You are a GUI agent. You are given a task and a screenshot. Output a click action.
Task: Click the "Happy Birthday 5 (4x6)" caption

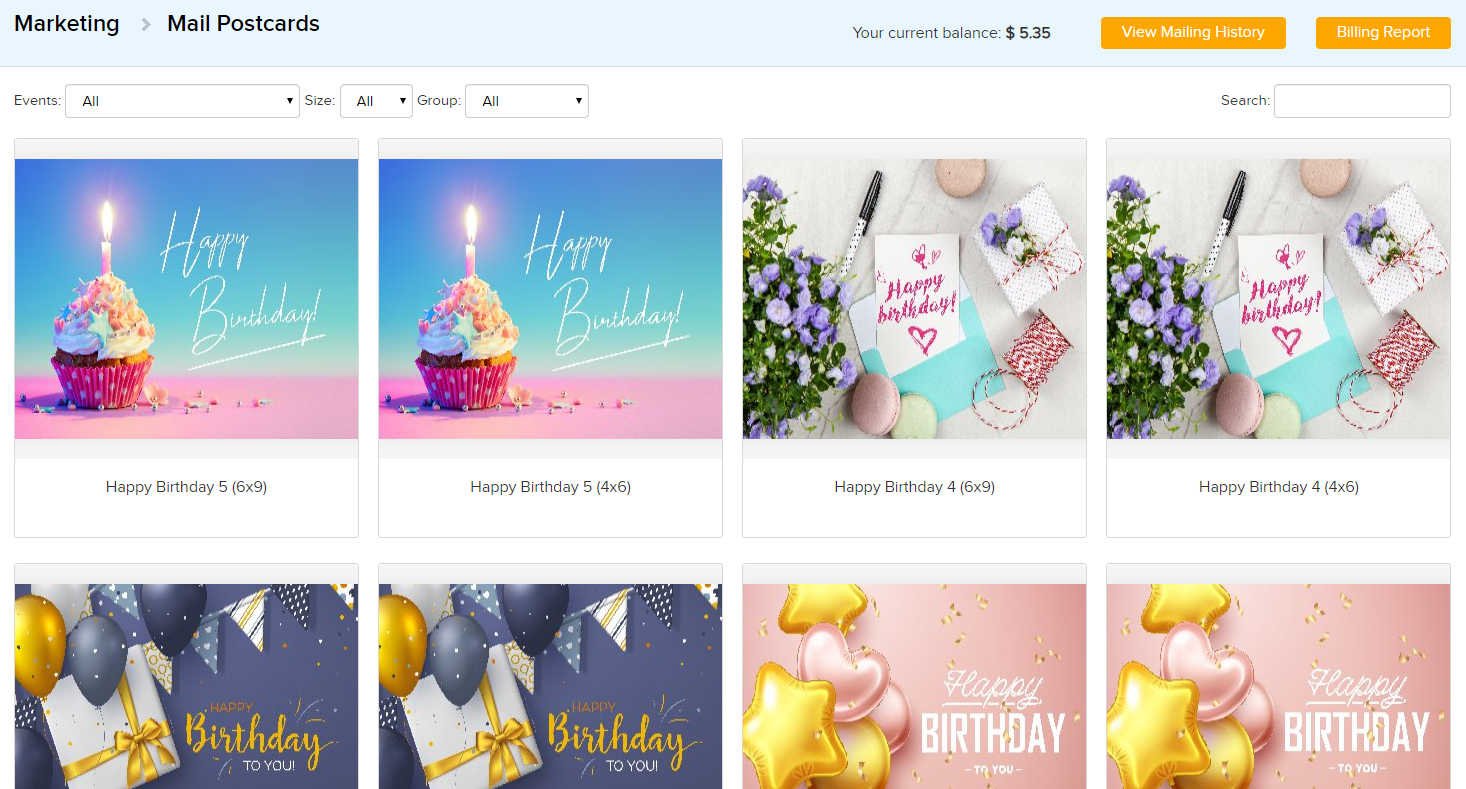pos(550,487)
